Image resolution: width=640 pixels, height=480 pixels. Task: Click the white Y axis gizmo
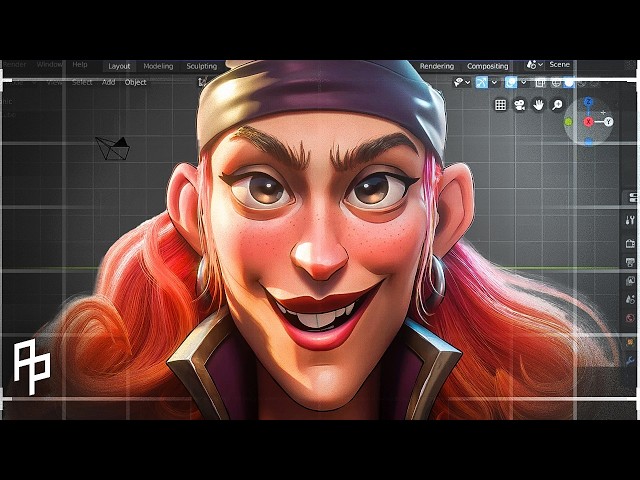pyautogui.click(x=609, y=121)
